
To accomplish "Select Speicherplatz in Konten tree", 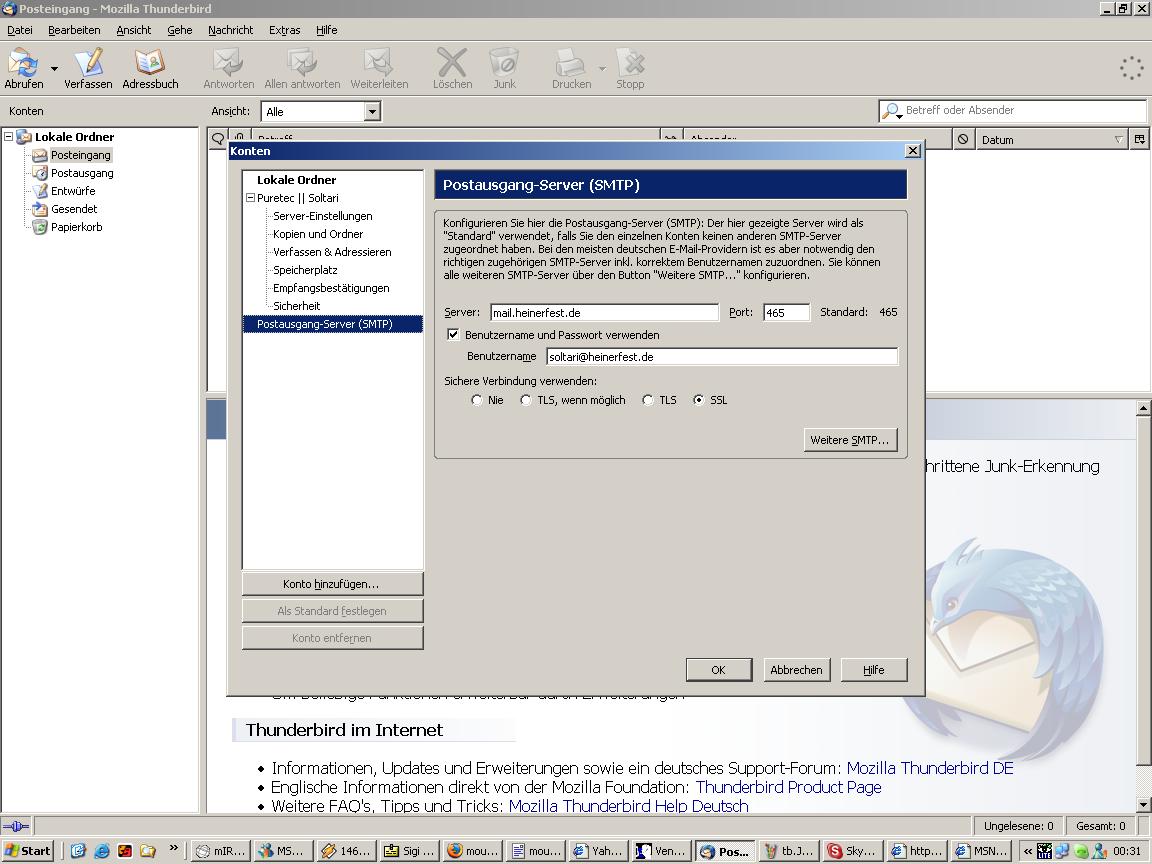I will (305, 270).
